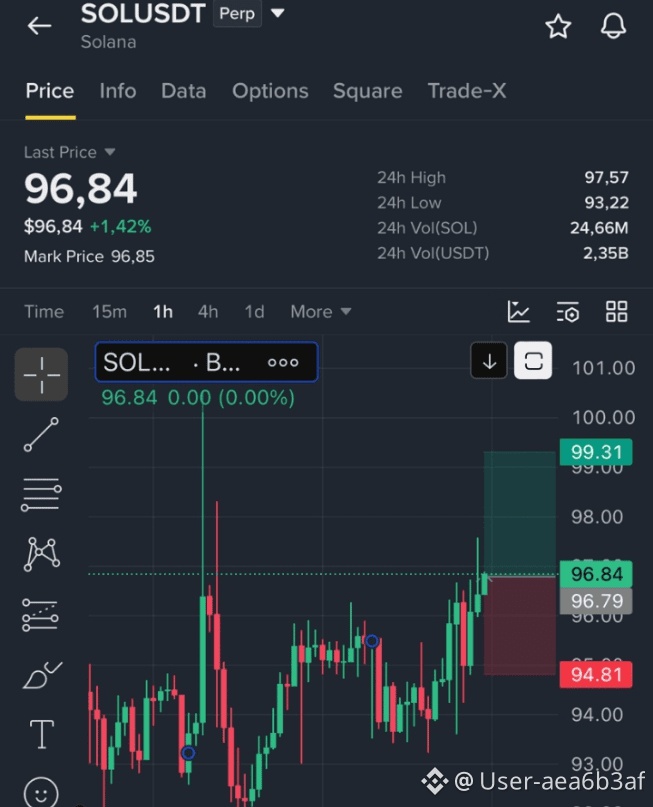The width and height of the screenshot is (653, 807).
Task: Click the large 96,84 last price
Action: point(81,189)
